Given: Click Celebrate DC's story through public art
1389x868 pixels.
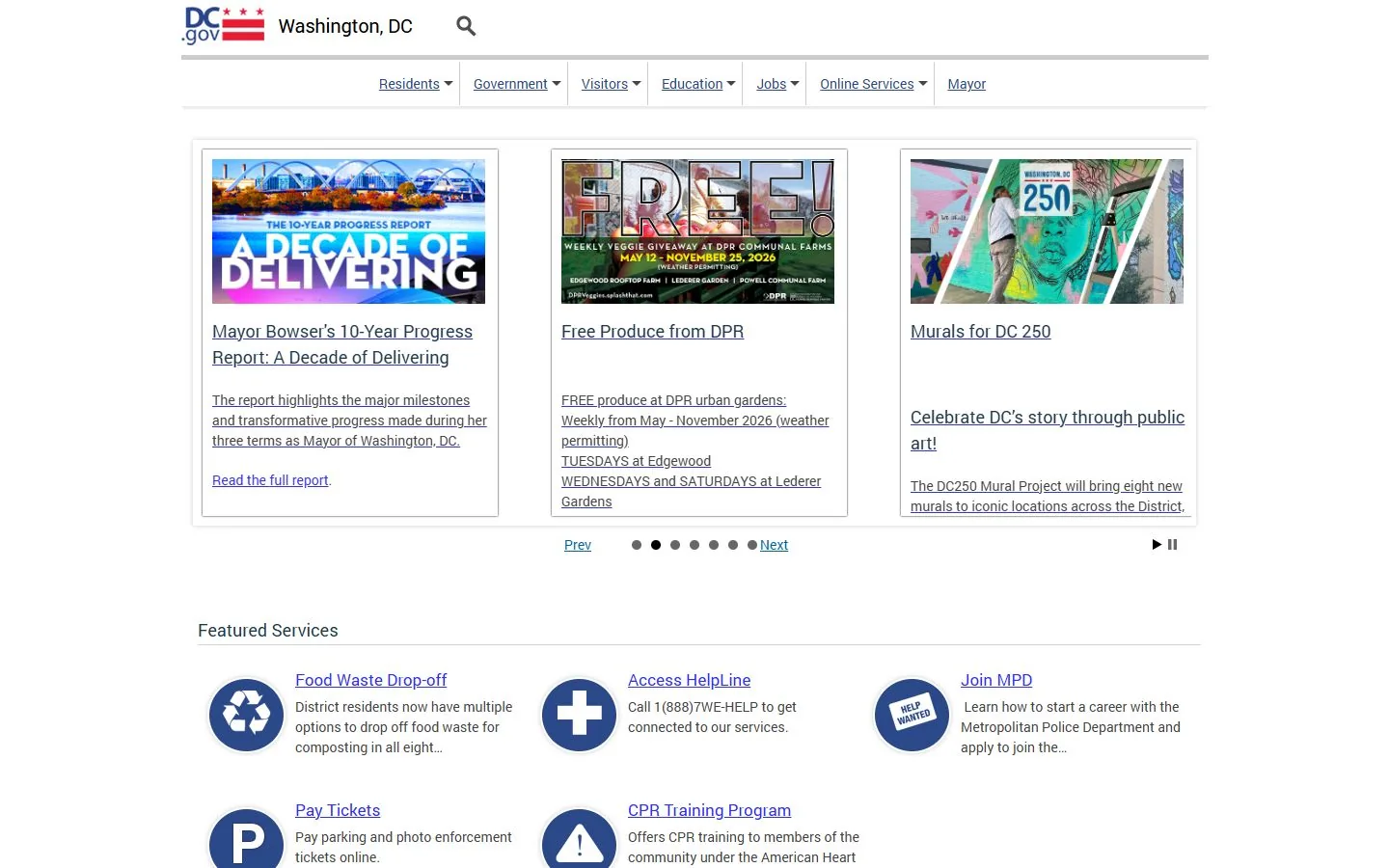Looking at the screenshot, I should (1048, 430).
